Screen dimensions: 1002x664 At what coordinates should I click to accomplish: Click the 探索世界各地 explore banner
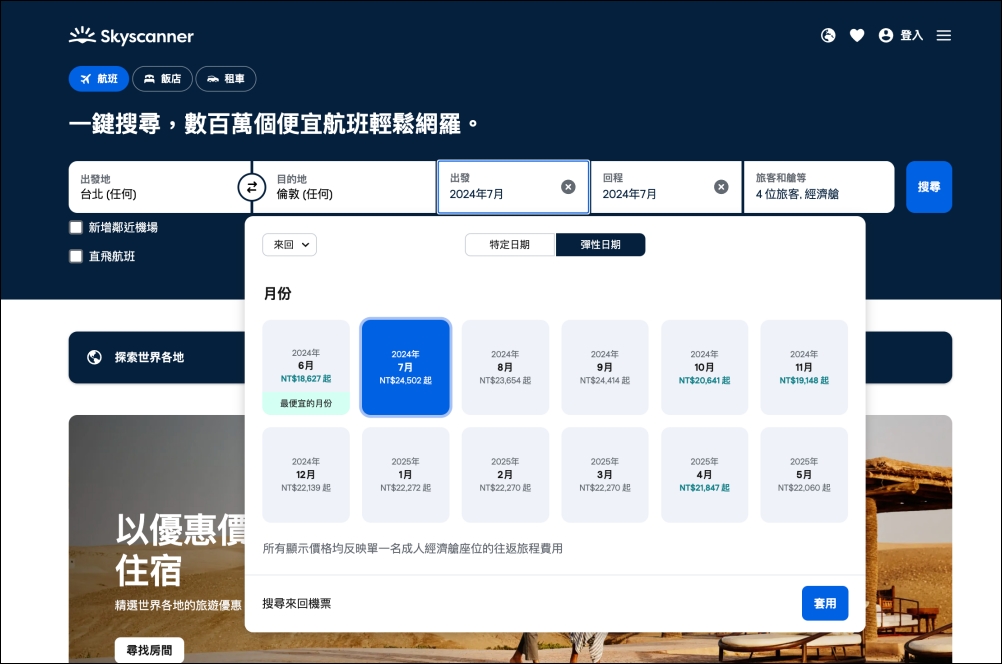pos(157,357)
